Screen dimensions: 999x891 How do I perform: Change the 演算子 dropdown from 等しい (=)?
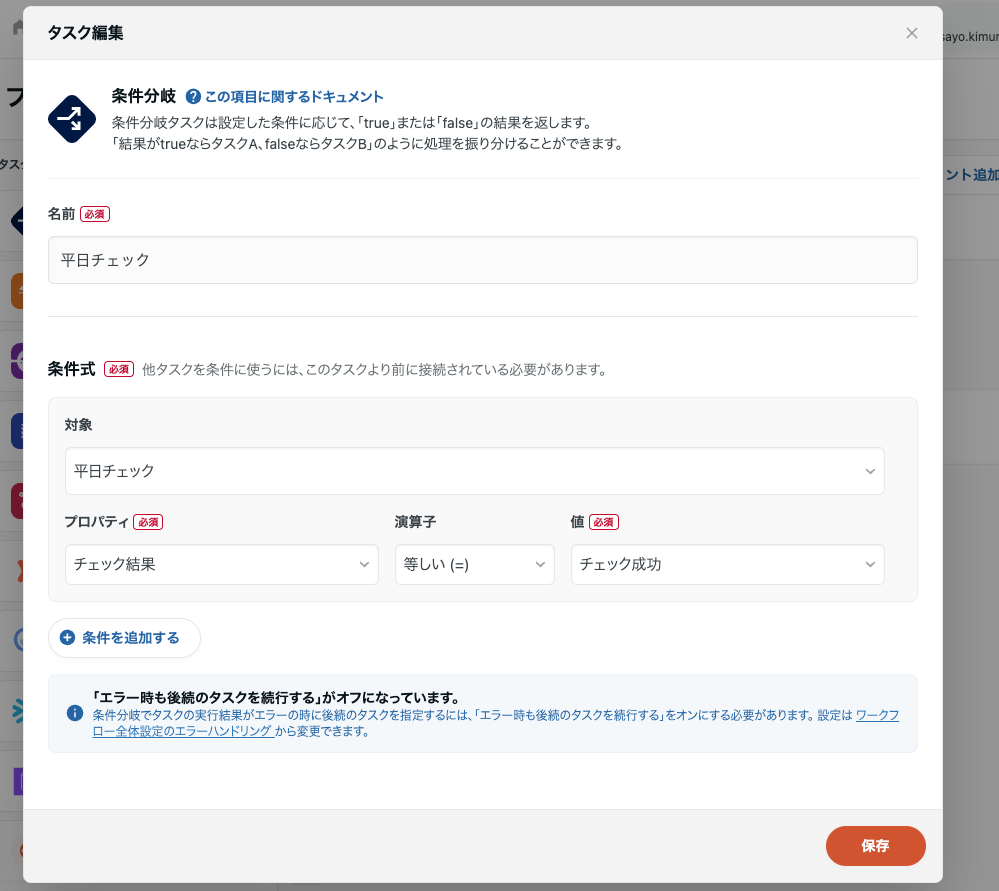(x=474, y=564)
